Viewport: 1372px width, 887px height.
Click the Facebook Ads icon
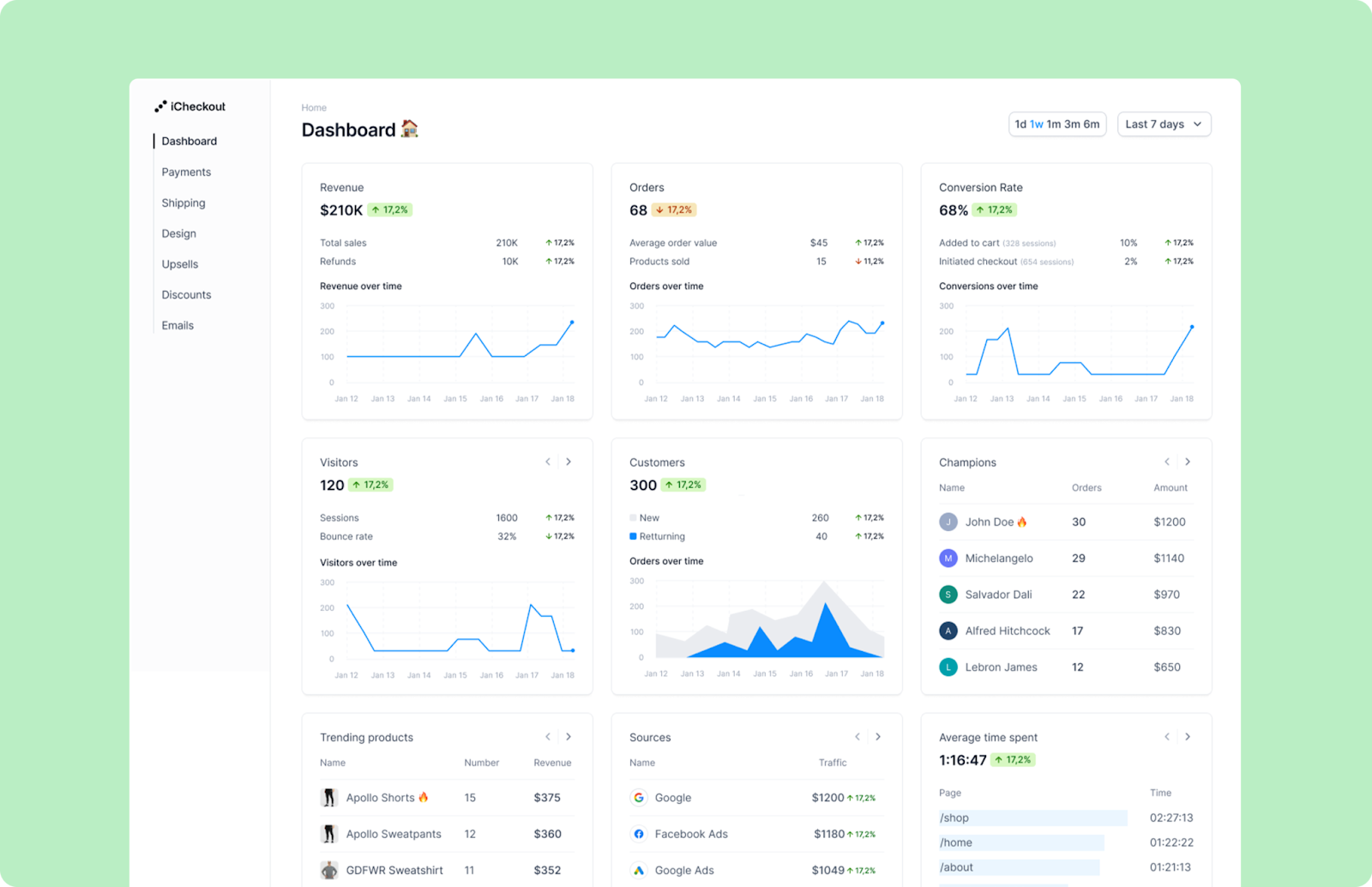pos(639,834)
